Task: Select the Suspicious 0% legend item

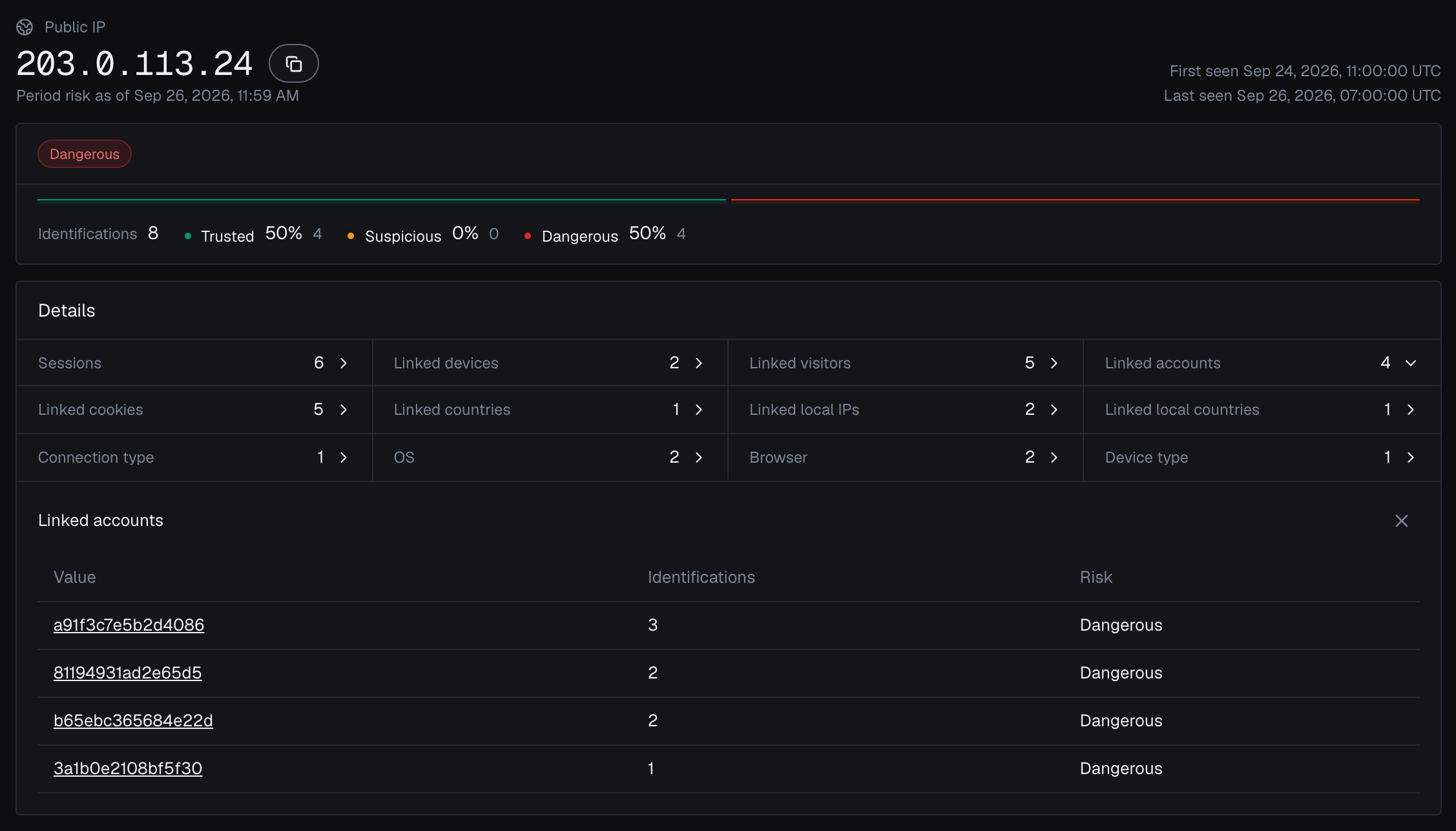Action: (x=423, y=235)
